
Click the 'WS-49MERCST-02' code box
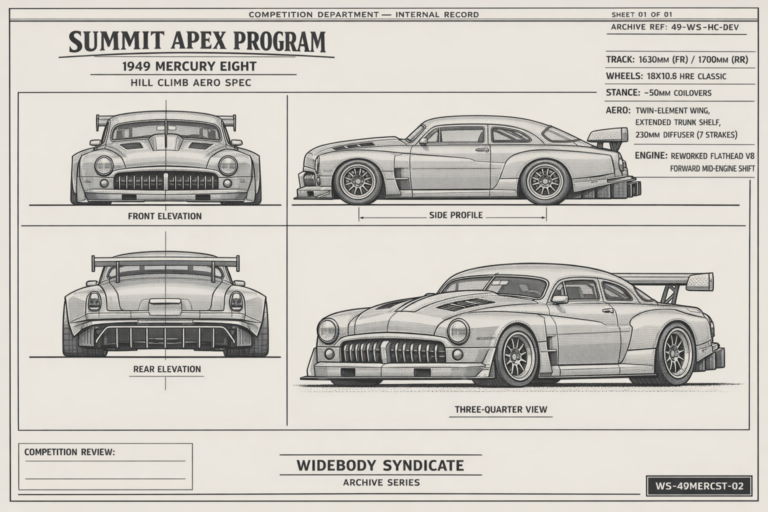[699, 487]
